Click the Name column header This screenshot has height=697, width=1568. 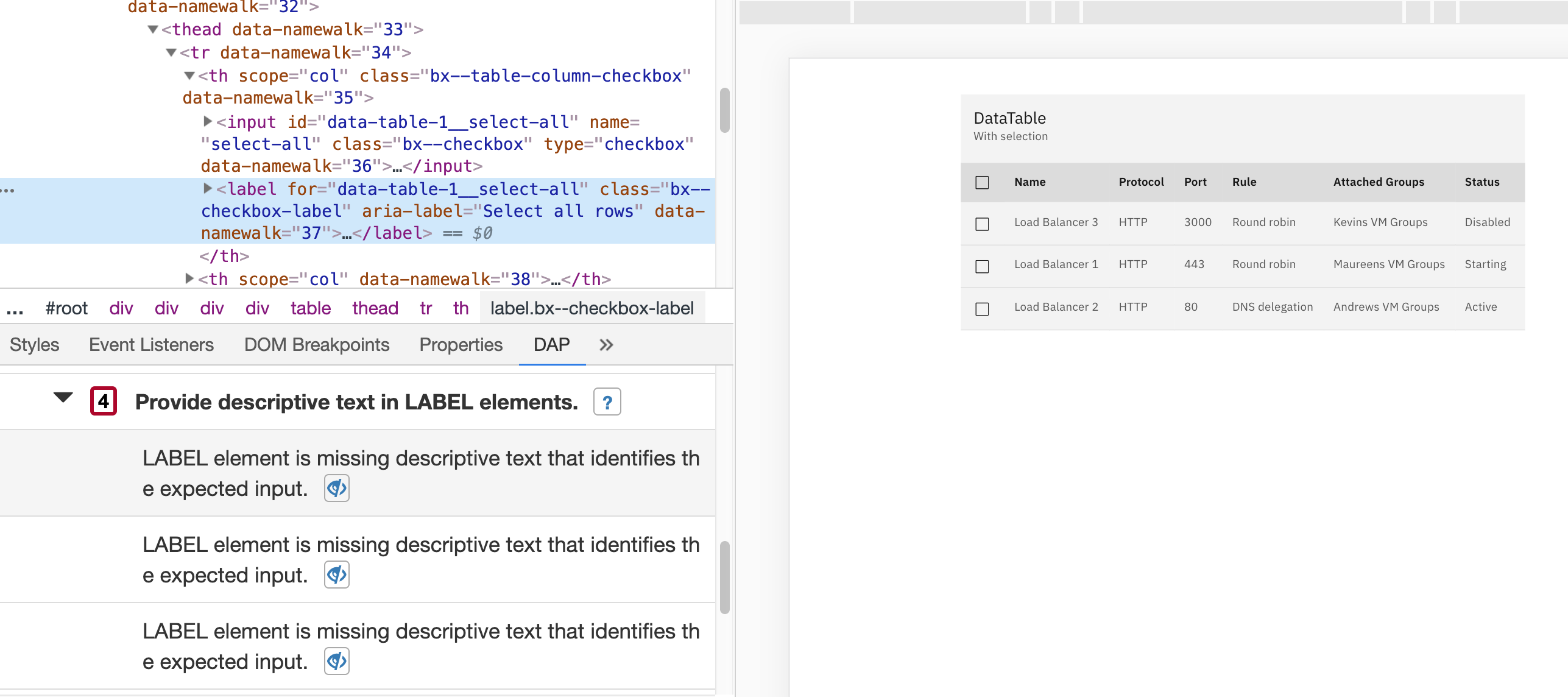coord(1030,182)
